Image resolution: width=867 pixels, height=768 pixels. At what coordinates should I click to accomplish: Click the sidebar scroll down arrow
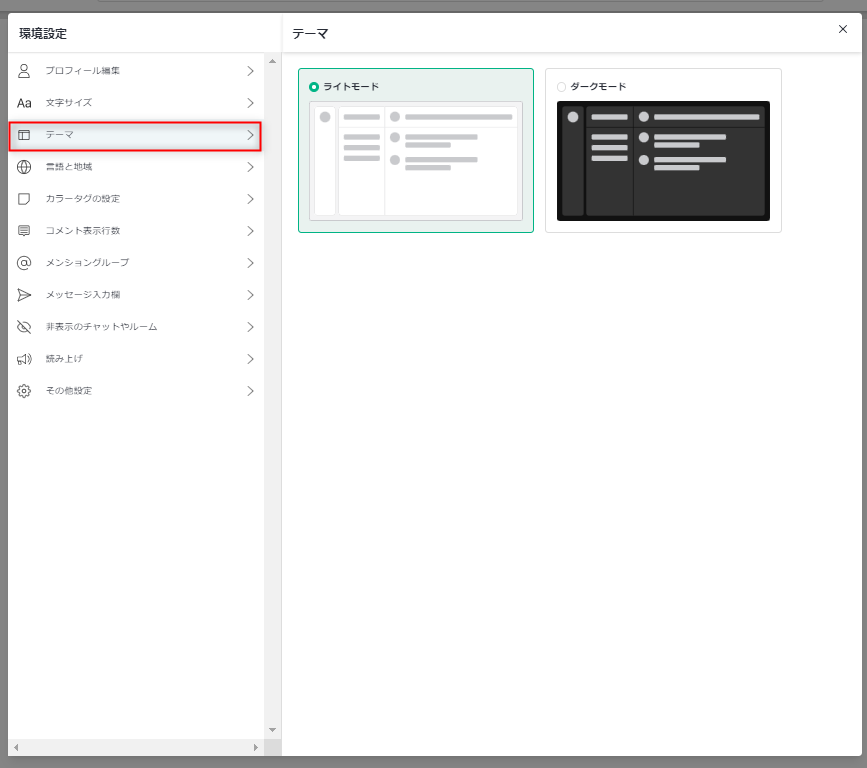273,730
